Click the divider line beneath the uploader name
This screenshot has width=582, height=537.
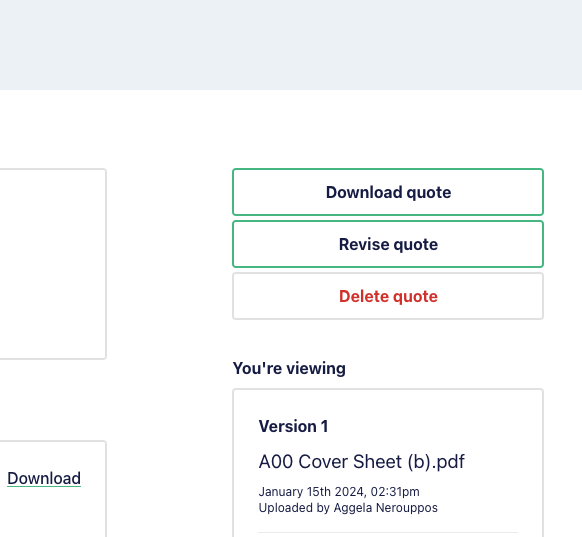pos(388,533)
